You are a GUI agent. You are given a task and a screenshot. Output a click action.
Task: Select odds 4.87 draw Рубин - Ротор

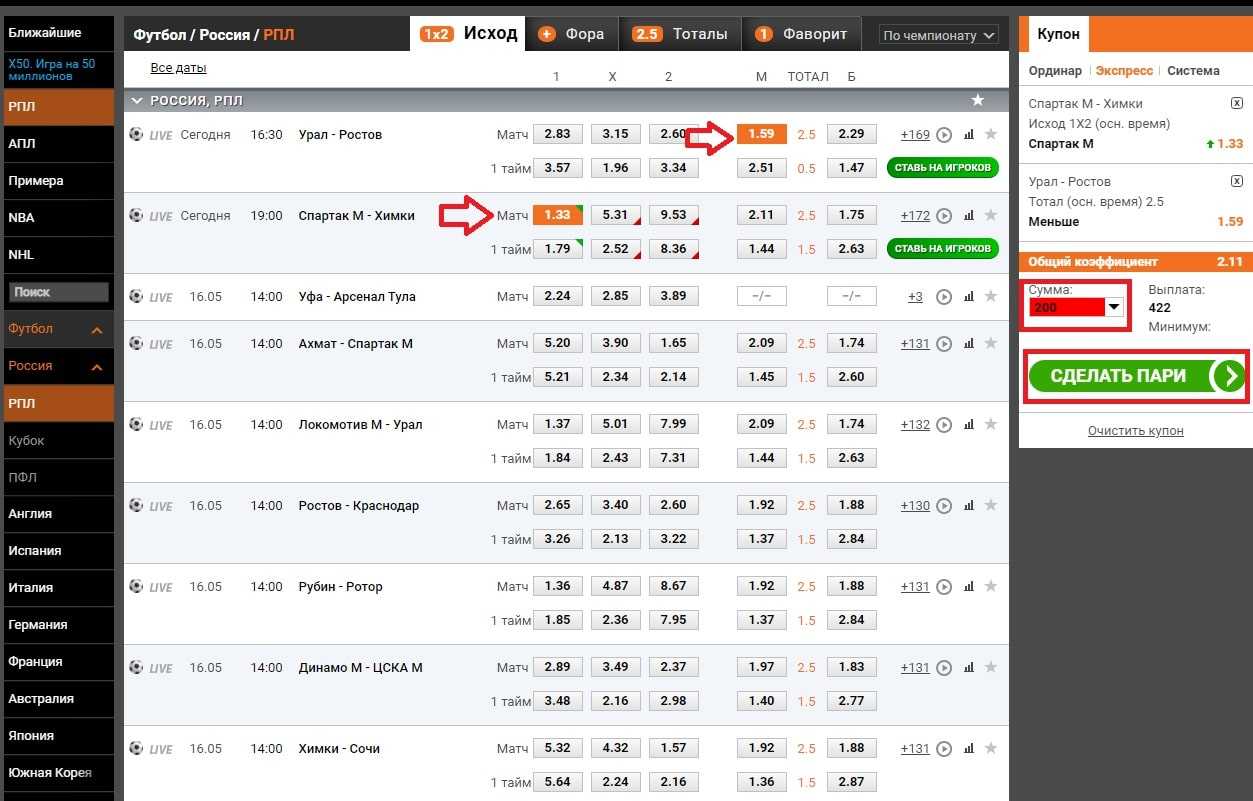(616, 586)
